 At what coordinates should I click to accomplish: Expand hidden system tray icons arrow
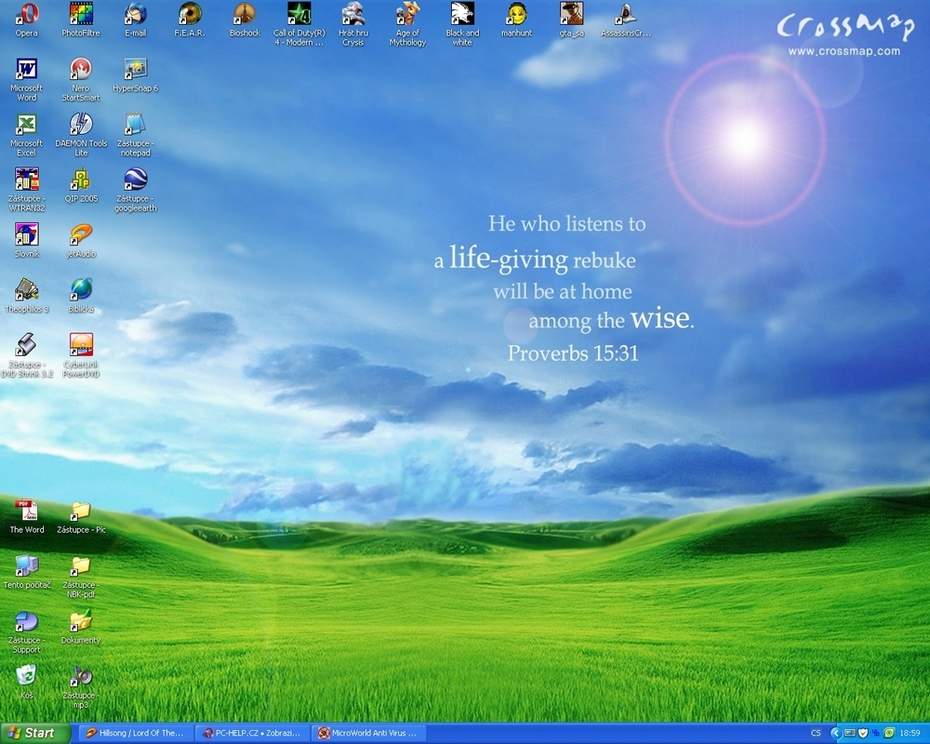pos(836,733)
